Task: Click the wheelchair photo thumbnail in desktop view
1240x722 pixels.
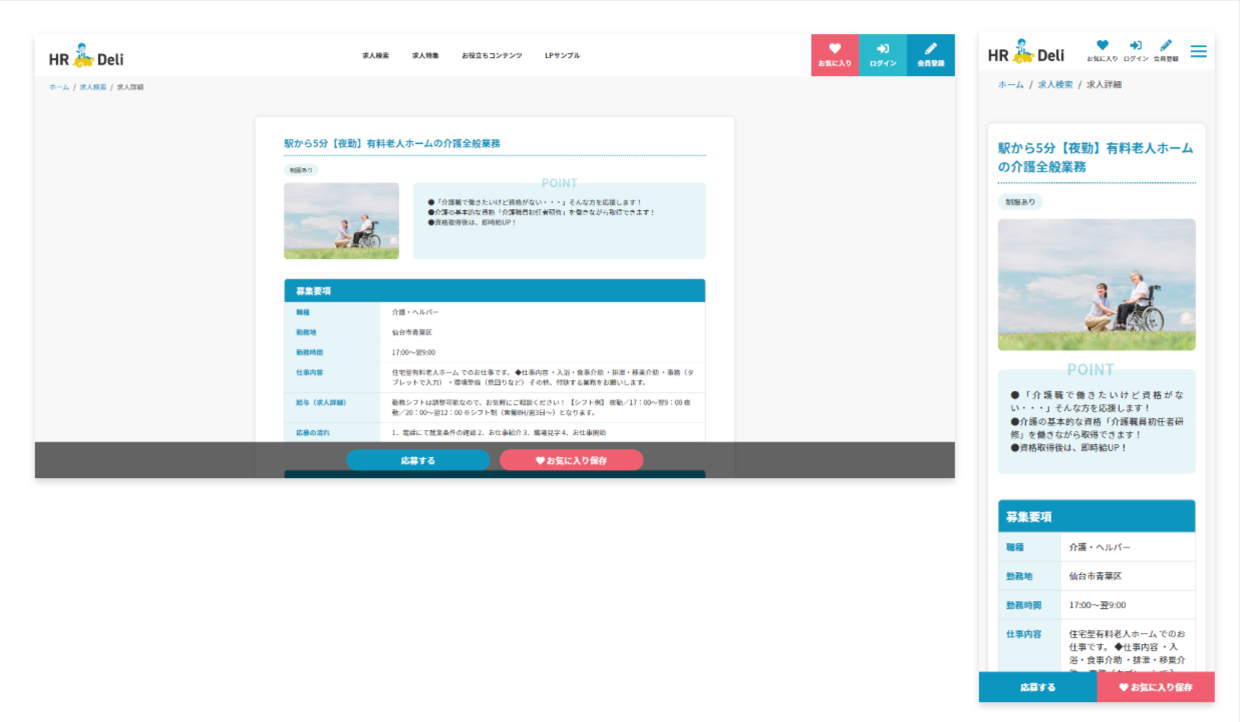Action: (341, 221)
